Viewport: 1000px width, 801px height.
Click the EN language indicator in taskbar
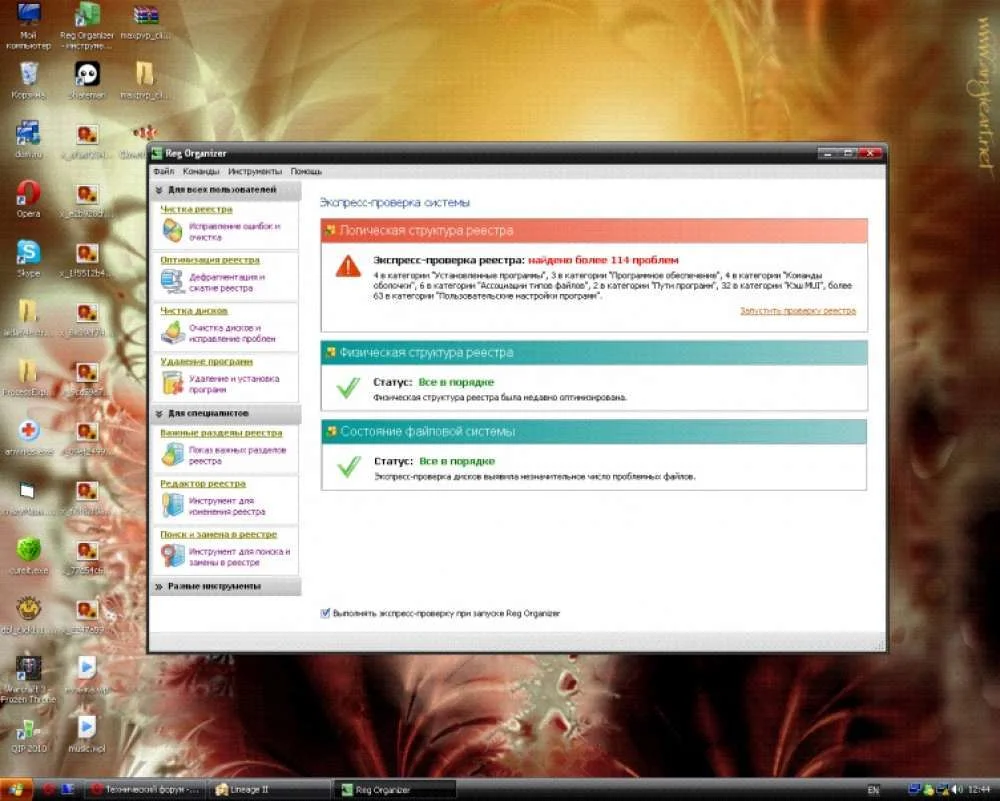(873, 790)
